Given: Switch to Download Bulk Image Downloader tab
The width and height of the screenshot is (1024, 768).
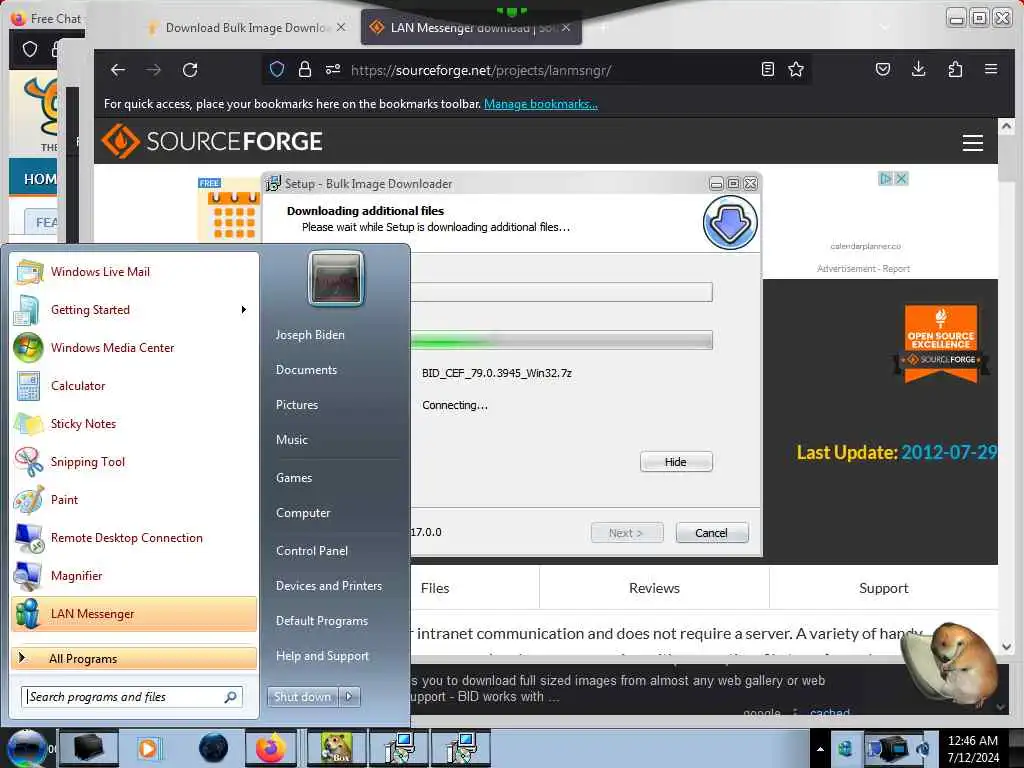Looking at the screenshot, I should click(x=246, y=27).
